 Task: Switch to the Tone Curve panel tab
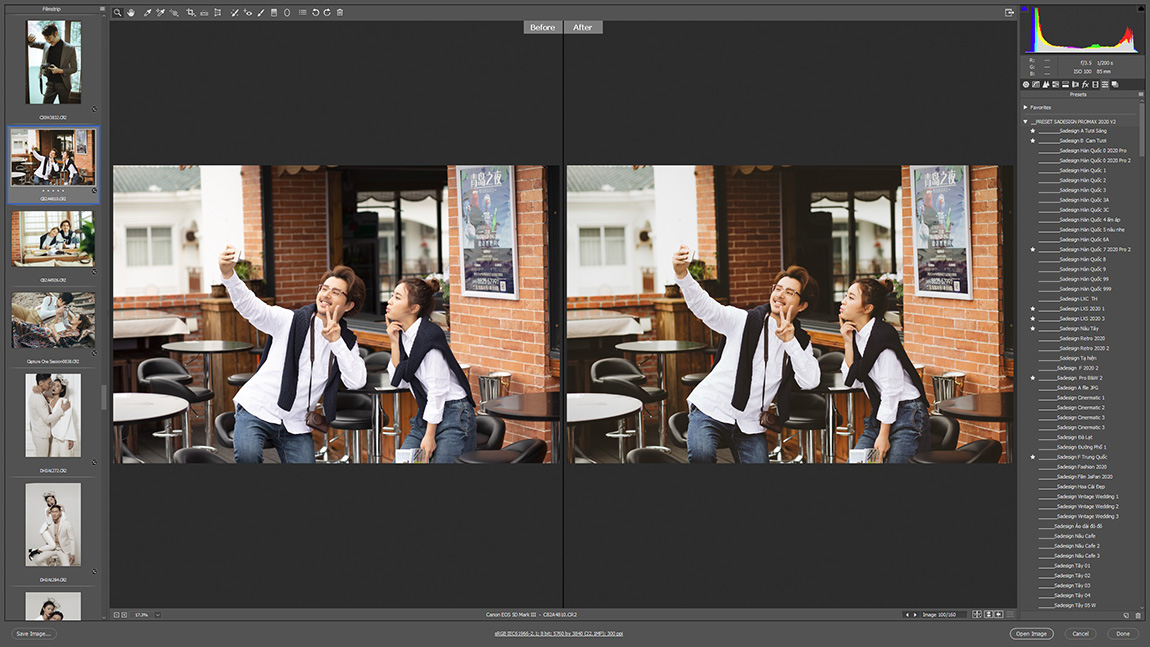(1036, 84)
